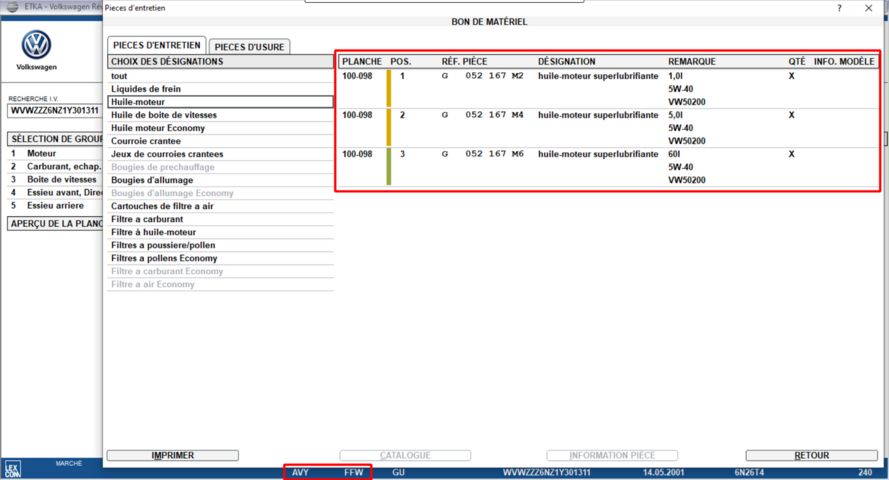Select 'Cartouches de filtre a air'

pyautogui.click(x=221, y=206)
